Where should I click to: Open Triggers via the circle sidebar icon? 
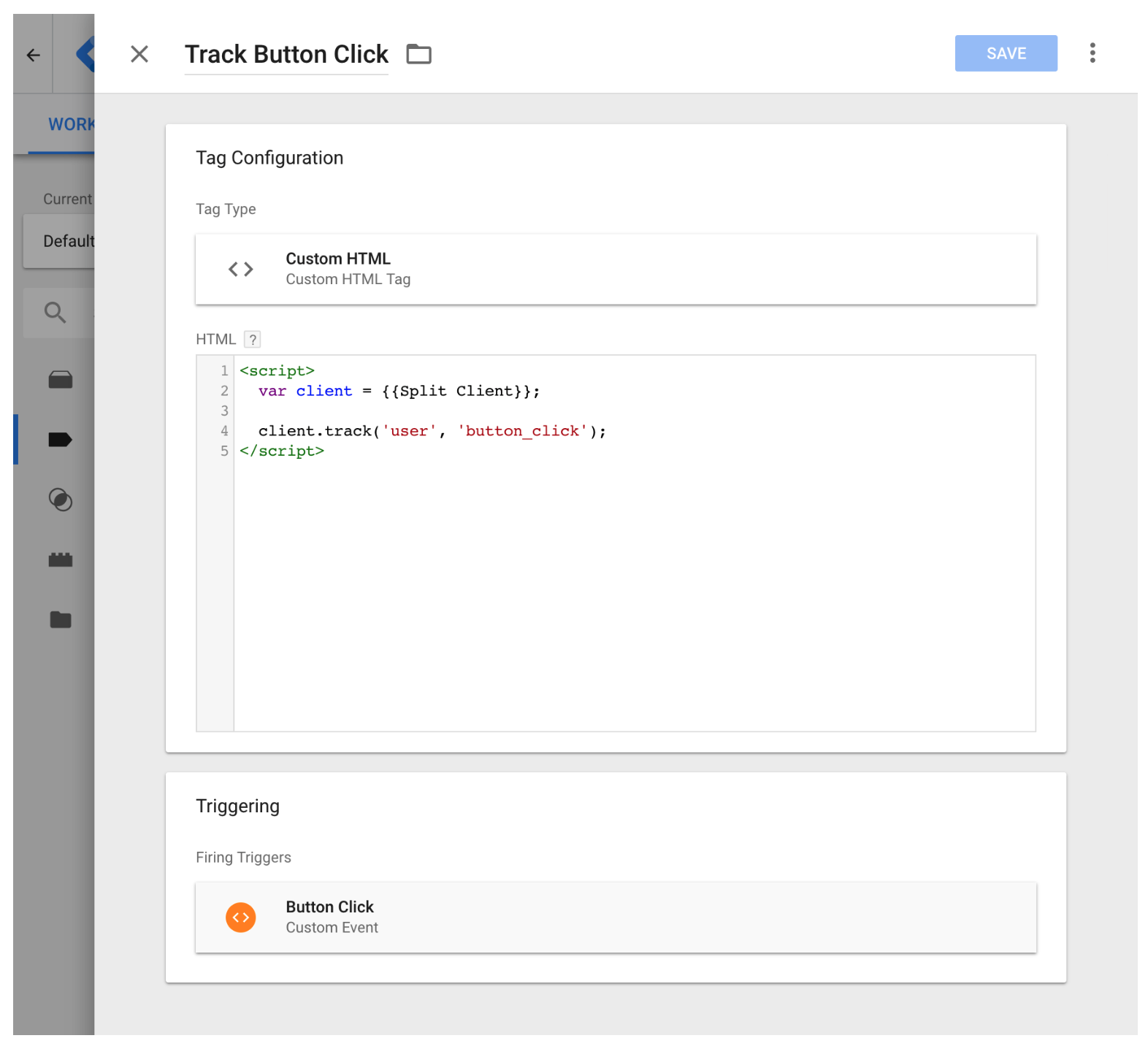pyautogui.click(x=61, y=500)
